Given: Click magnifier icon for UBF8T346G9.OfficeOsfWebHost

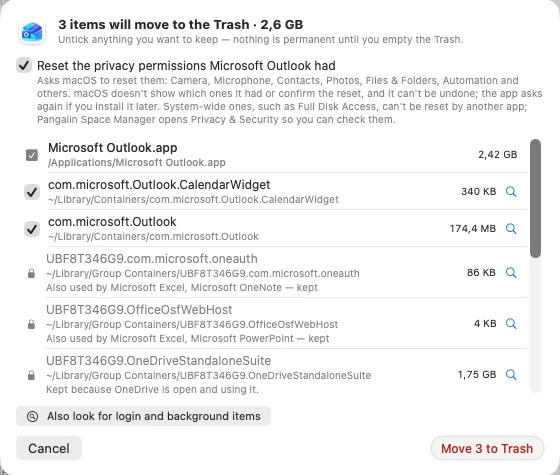Looking at the screenshot, I should click(x=511, y=324).
